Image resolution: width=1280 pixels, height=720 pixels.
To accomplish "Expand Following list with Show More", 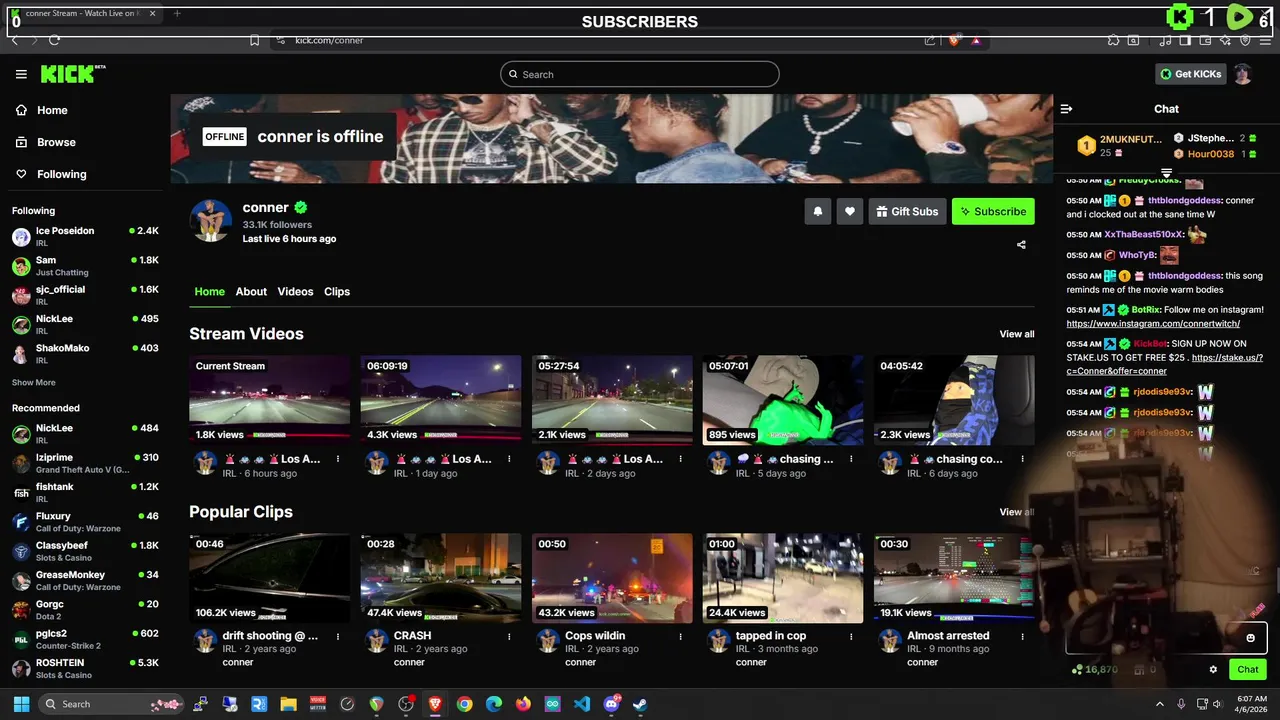I will 34,382.
